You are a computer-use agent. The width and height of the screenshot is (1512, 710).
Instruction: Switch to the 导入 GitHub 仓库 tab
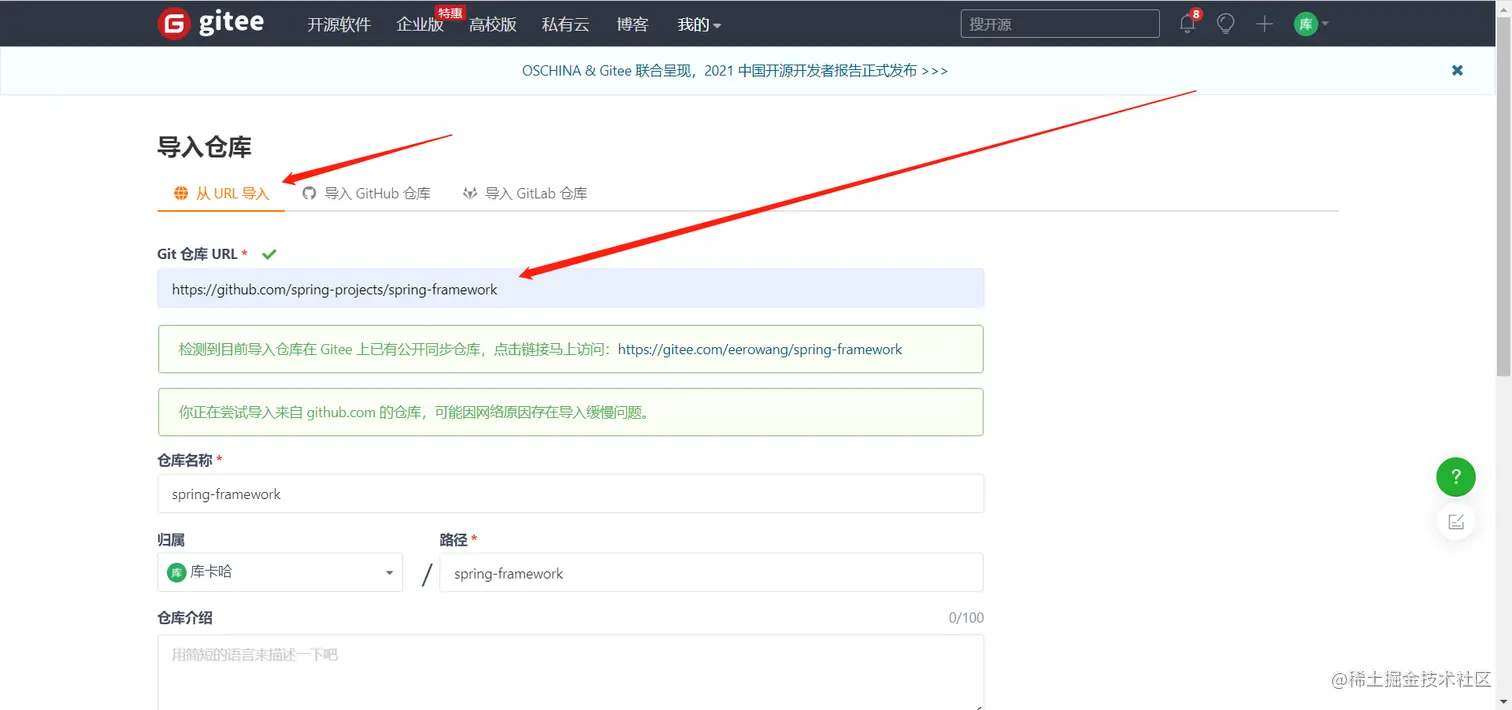[x=366, y=193]
